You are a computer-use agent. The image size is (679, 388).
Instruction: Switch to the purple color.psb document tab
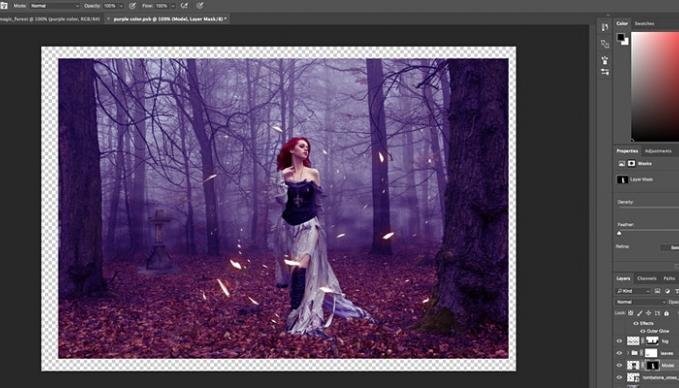pos(169,19)
